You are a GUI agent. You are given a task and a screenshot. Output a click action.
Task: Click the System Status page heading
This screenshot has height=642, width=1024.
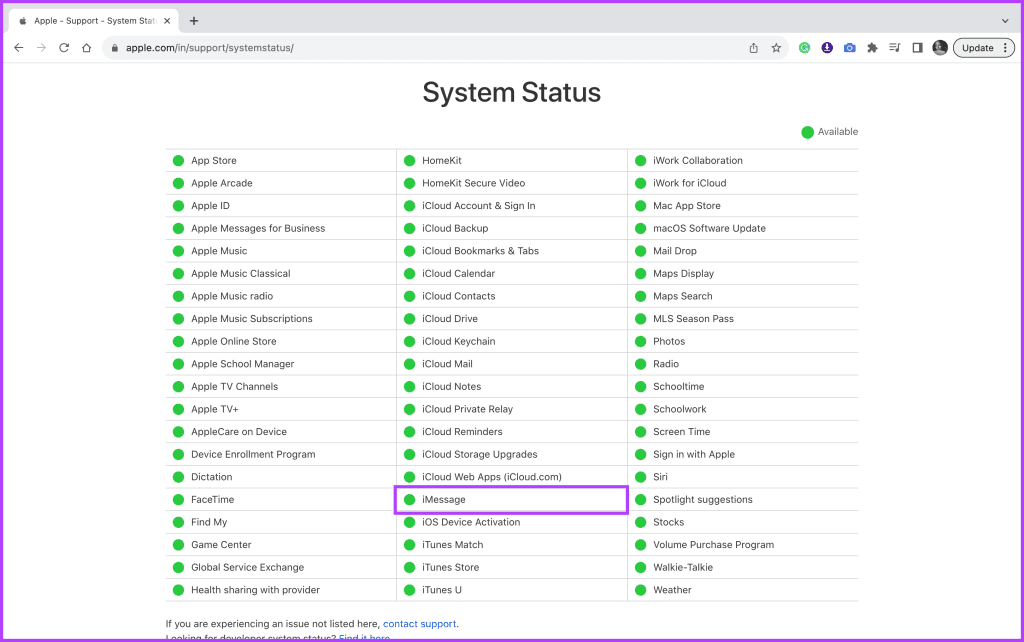coord(511,93)
